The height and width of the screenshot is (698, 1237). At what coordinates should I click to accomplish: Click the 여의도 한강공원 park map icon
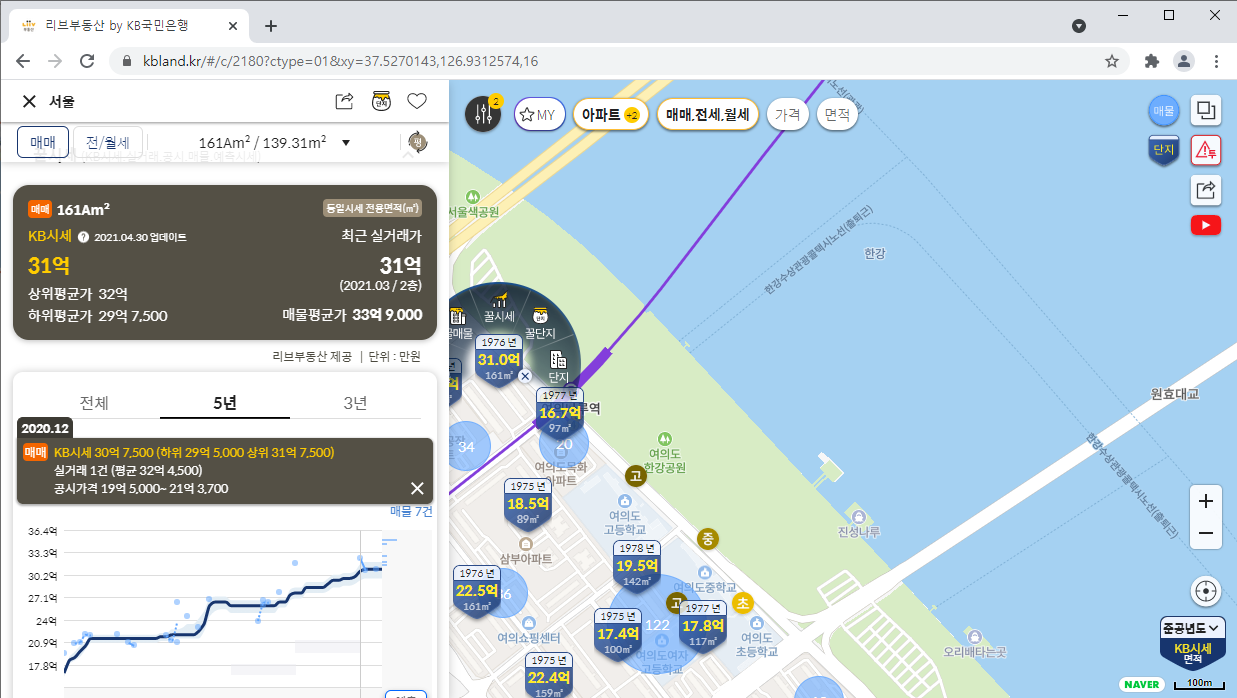665,439
